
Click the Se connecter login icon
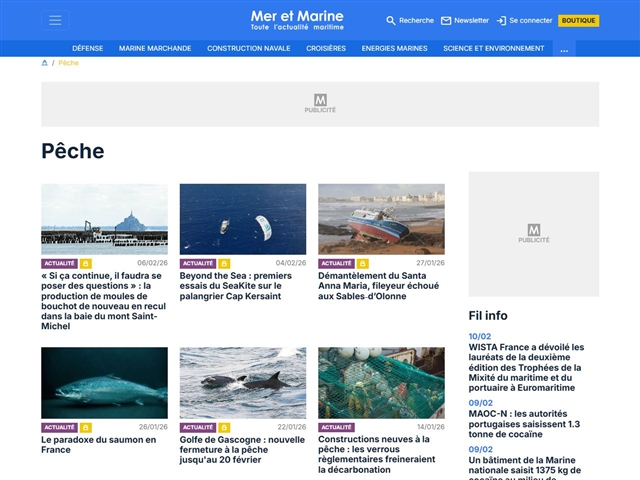pos(501,20)
